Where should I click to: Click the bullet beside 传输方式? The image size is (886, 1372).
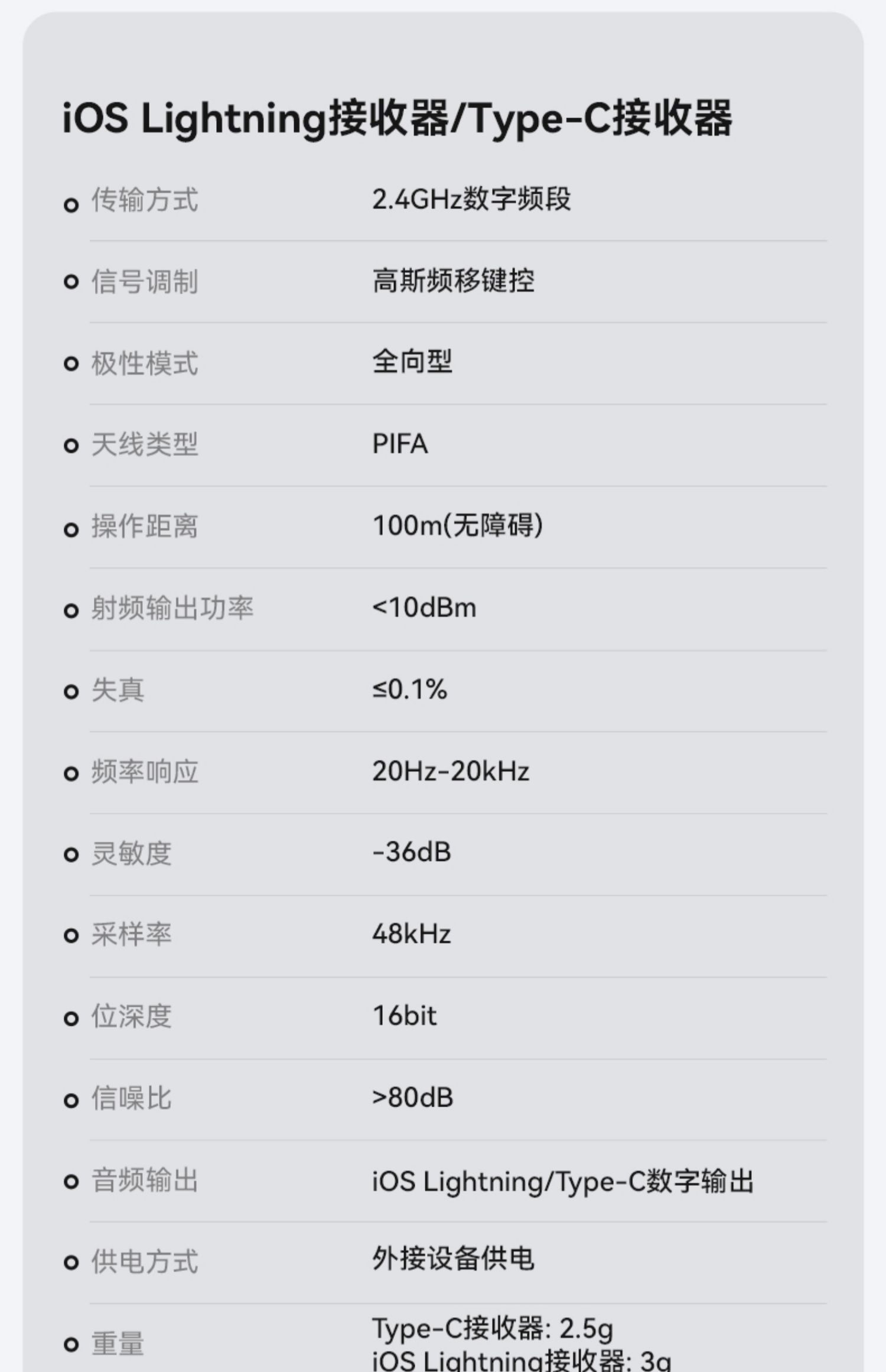pyautogui.click(x=71, y=205)
